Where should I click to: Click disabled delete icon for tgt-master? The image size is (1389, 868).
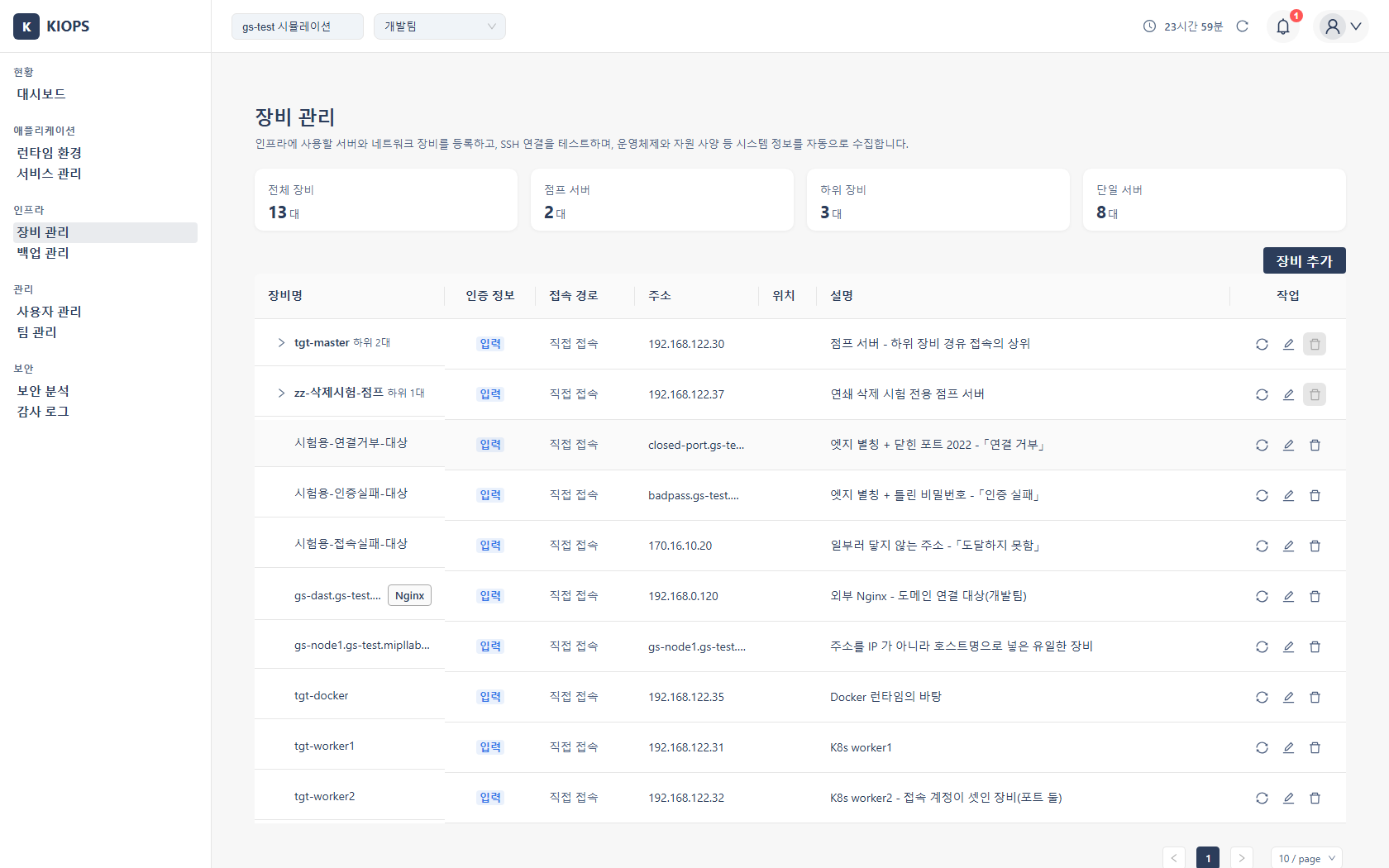pyautogui.click(x=1315, y=344)
